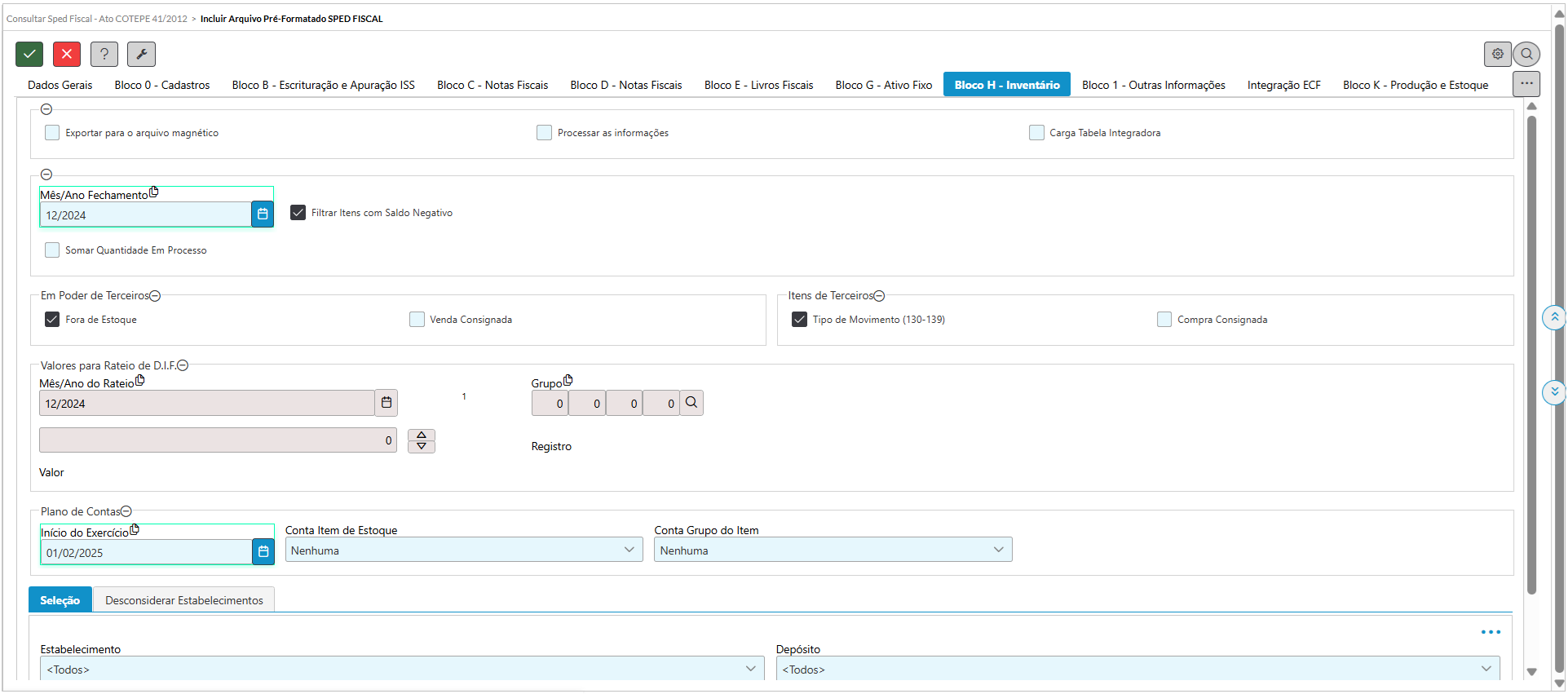
Task: Open calendar picker for Início do Exercício
Action: [x=263, y=552]
